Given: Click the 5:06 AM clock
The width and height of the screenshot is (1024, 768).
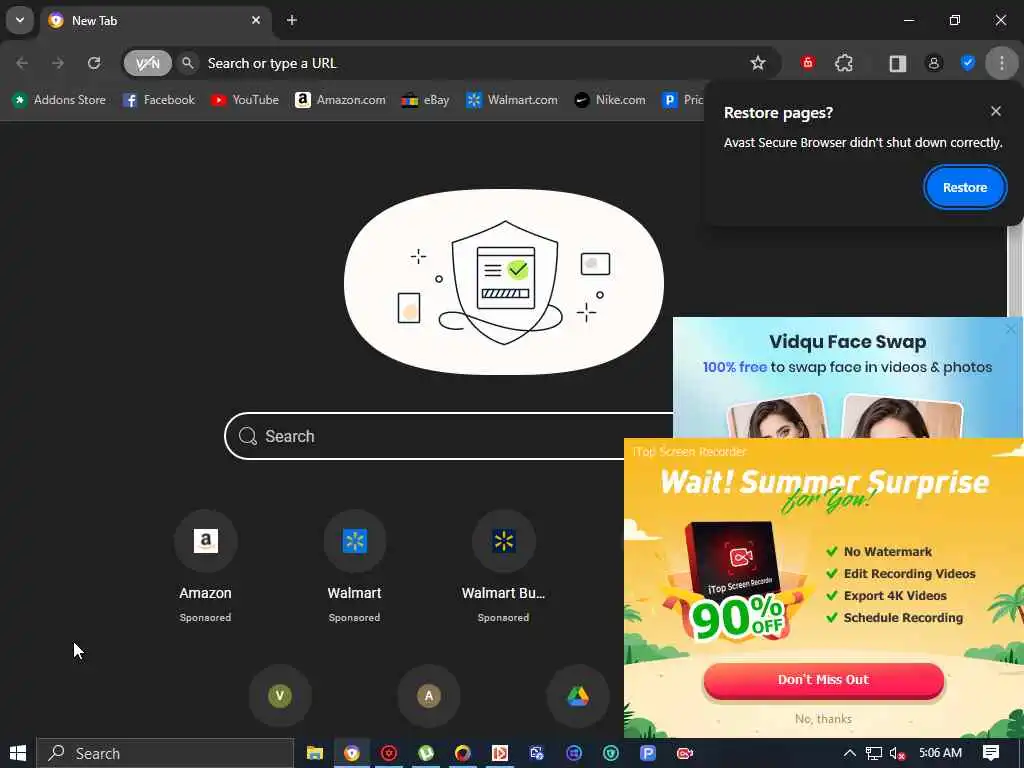Looking at the screenshot, I should tap(940, 753).
